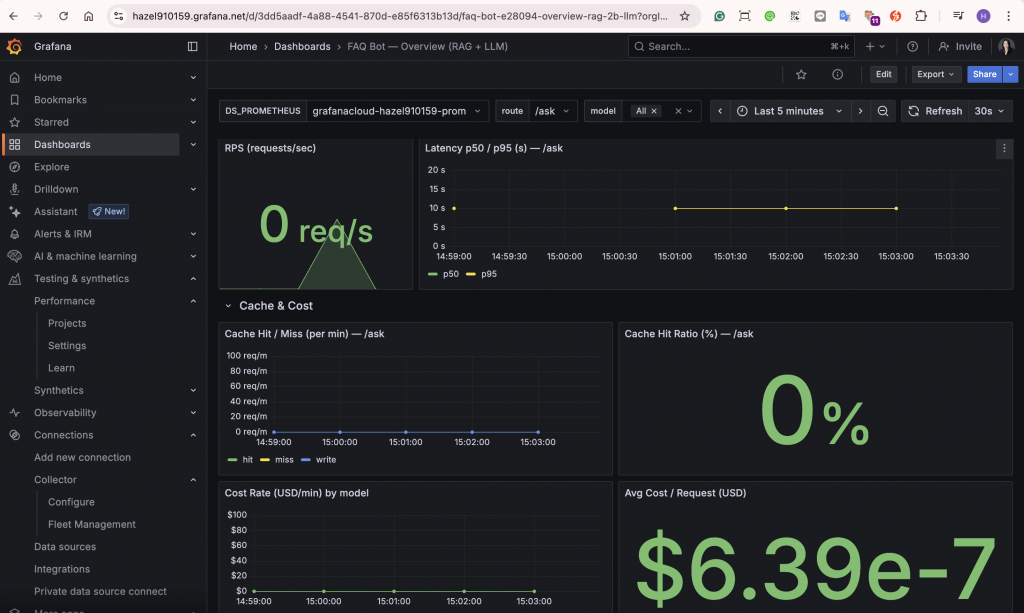Click the Refresh button
Viewport: 1024px width, 613px height.
(x=935, y=111)
